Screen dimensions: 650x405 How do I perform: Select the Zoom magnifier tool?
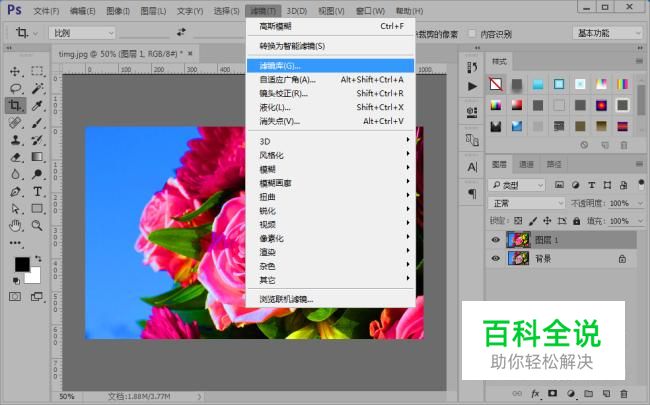click(37, 226)
